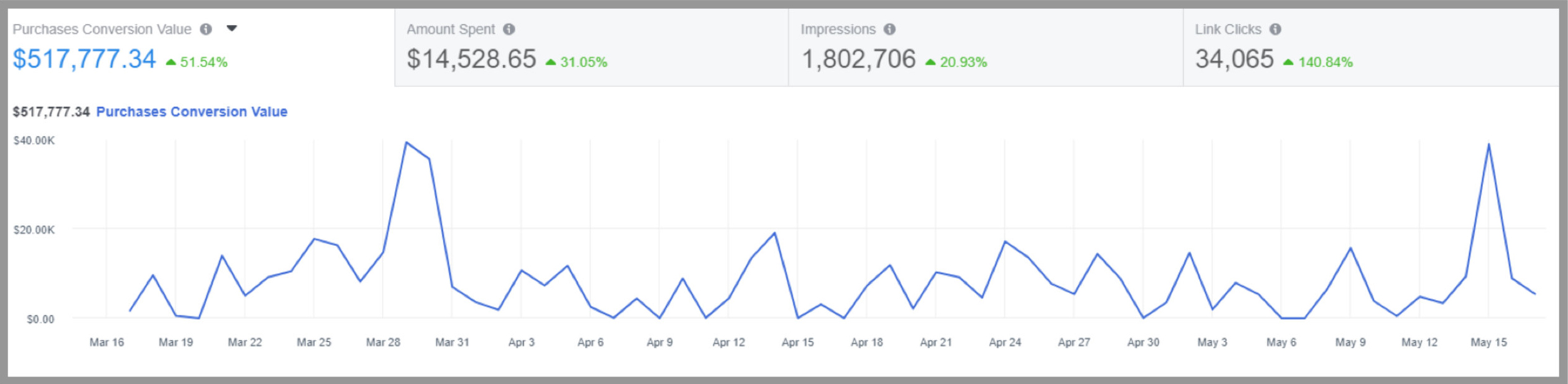Click green up-arrow next to 20.93%
This screenshot has height=384, width=1568.
click(x=930, y=62)
